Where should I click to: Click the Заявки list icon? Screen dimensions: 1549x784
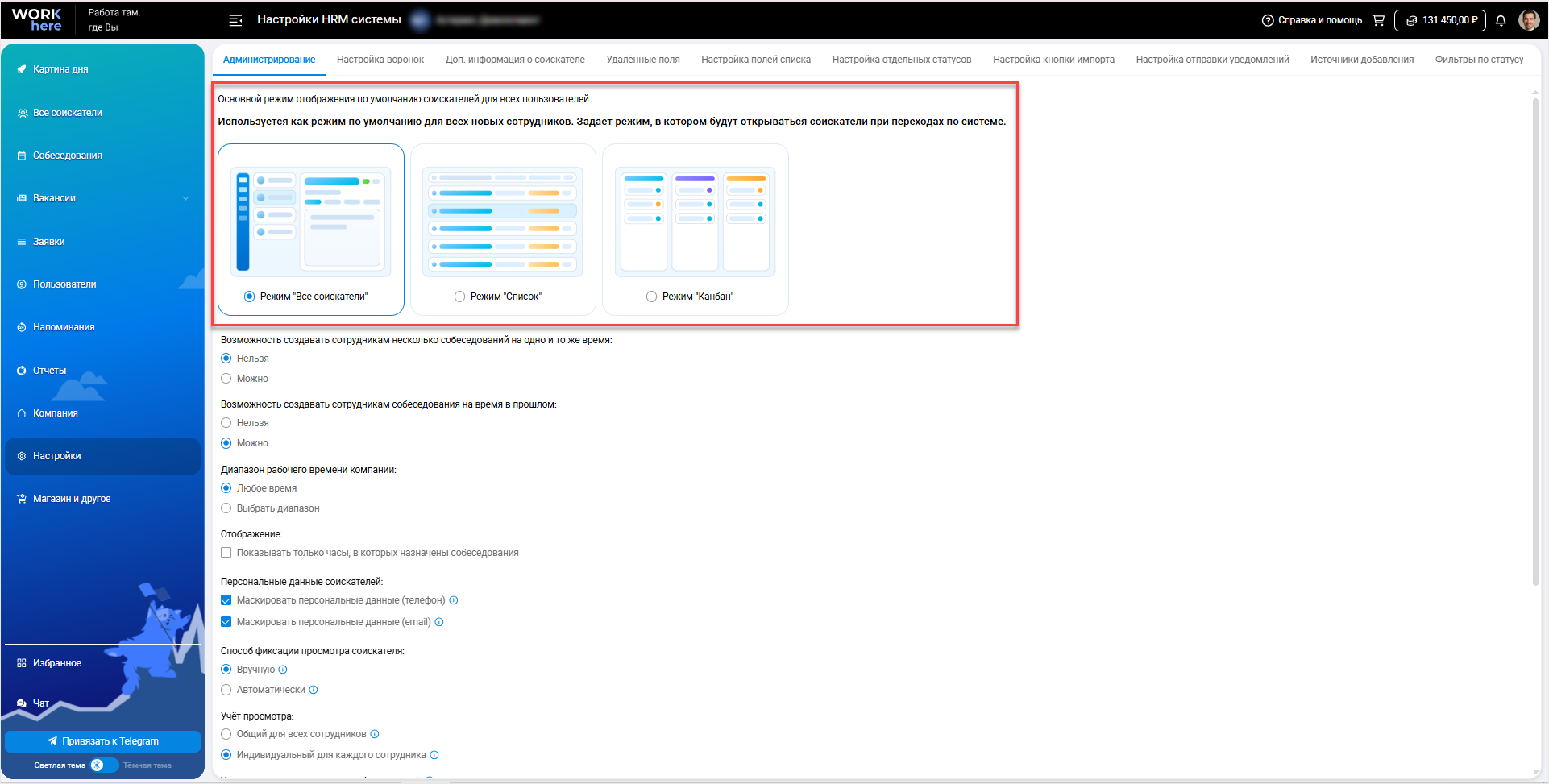(22, 242)
